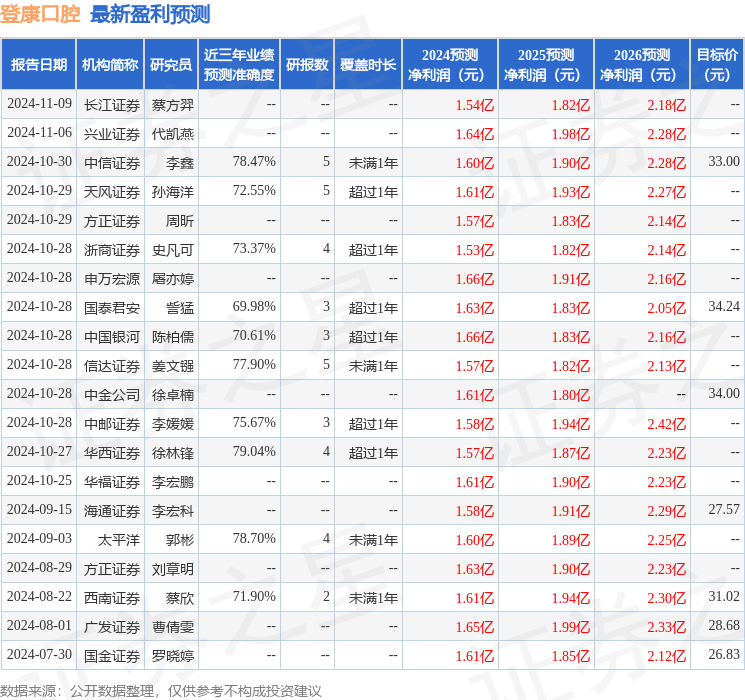This screenshot has width=745, height=700.
Task: Select the 长江证券 institution cell
Action: pyautogui.click(x=112, y=105)
